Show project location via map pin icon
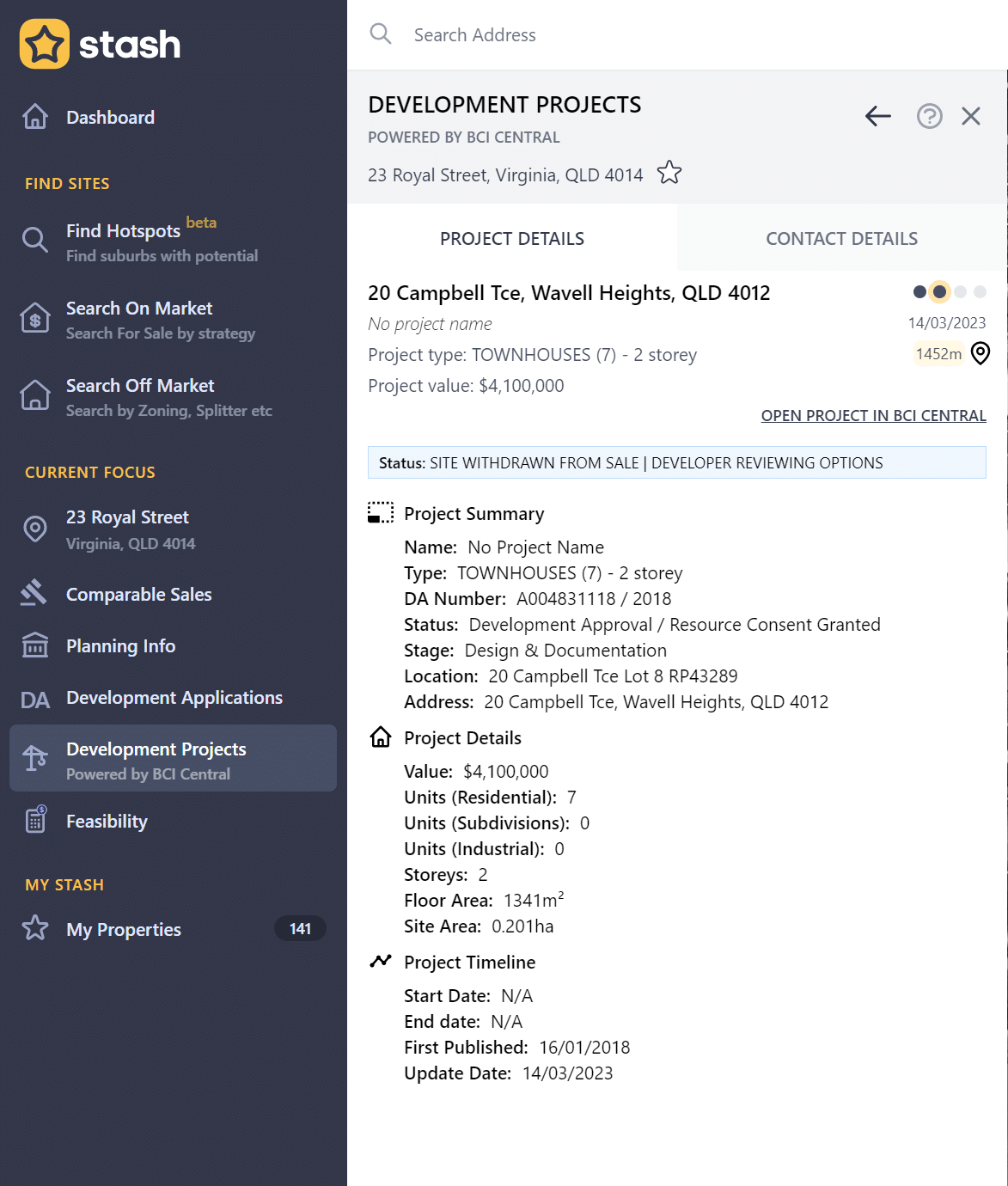The width and height of the screenshot is (1008, 1186). (981, 353)
